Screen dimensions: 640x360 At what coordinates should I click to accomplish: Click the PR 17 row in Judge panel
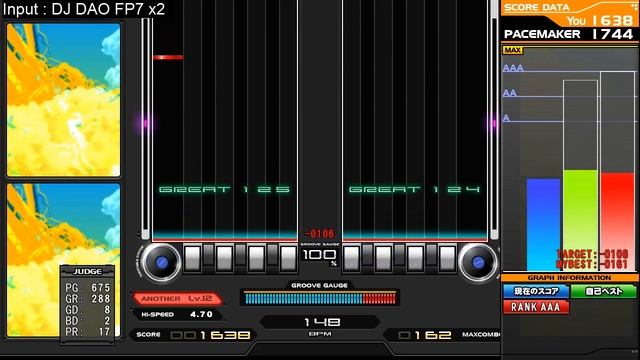pyautogui.click(x=87, y=332)
